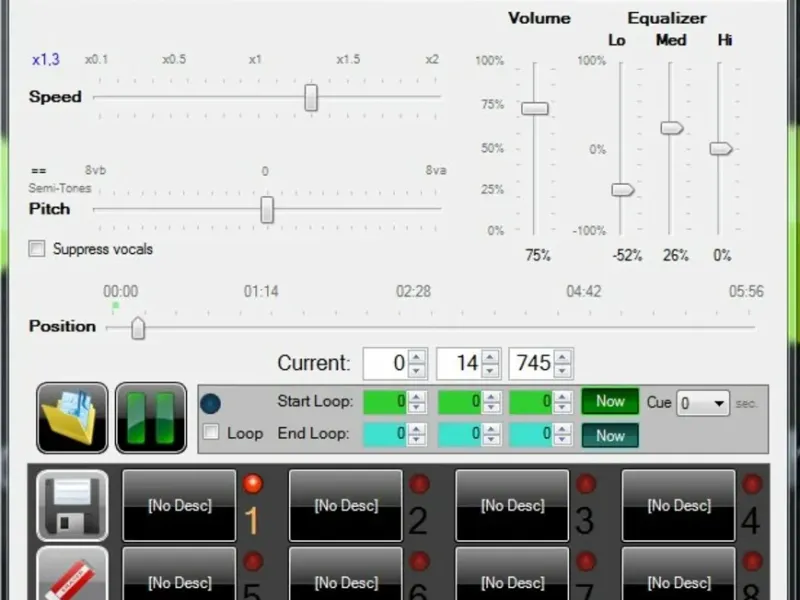Screen dimensions: 800x600
Task: Click the blue loop indicator circle
Action: click(x=210, y=403)
